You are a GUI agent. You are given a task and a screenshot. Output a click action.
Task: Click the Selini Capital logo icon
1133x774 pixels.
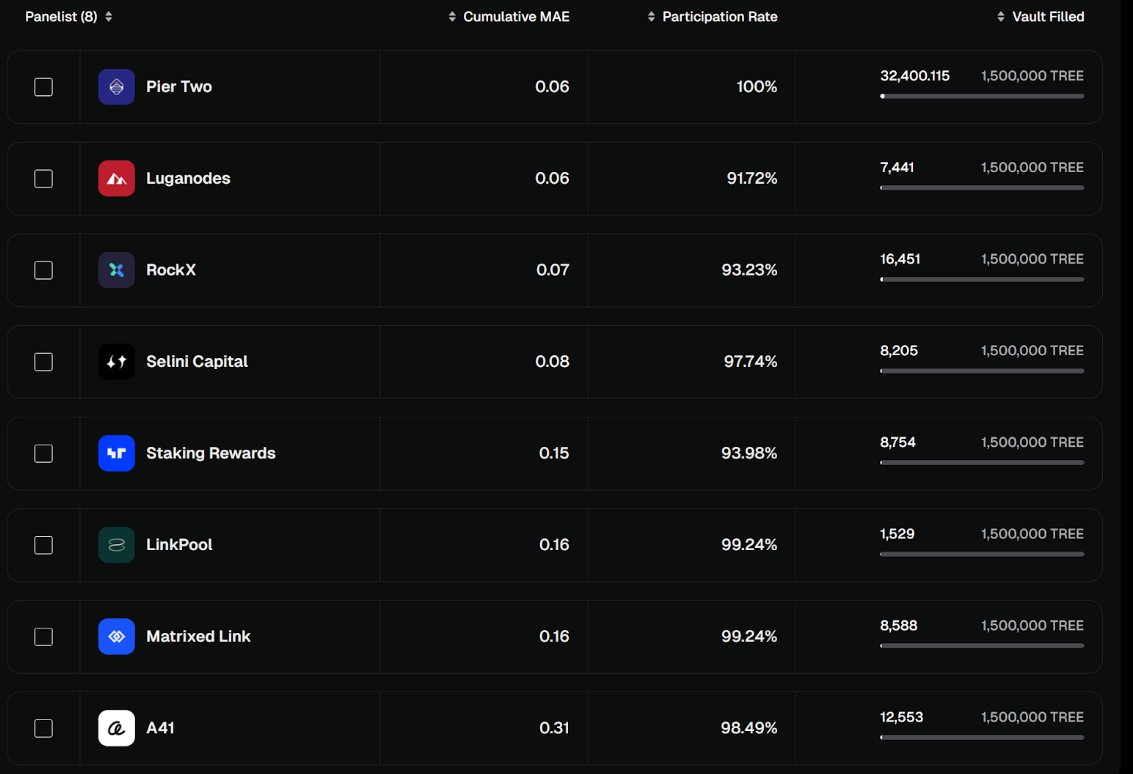coord(116,361)
